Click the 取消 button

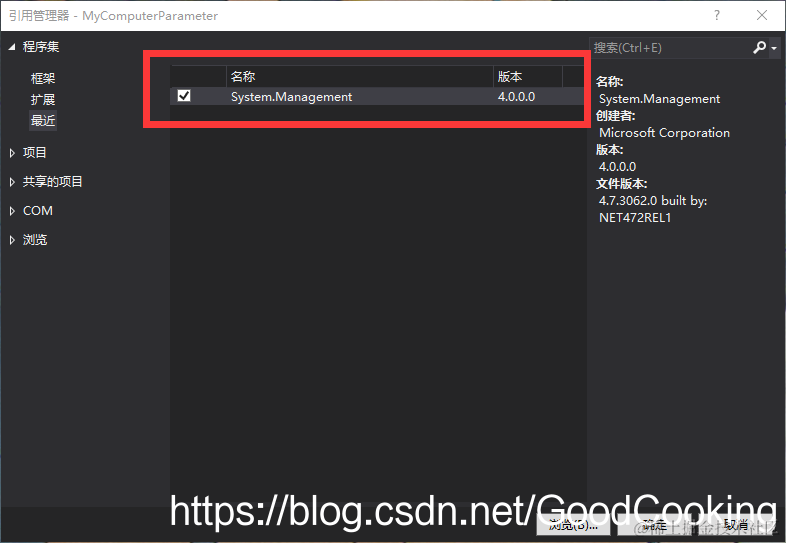click(x=735, y=525)
